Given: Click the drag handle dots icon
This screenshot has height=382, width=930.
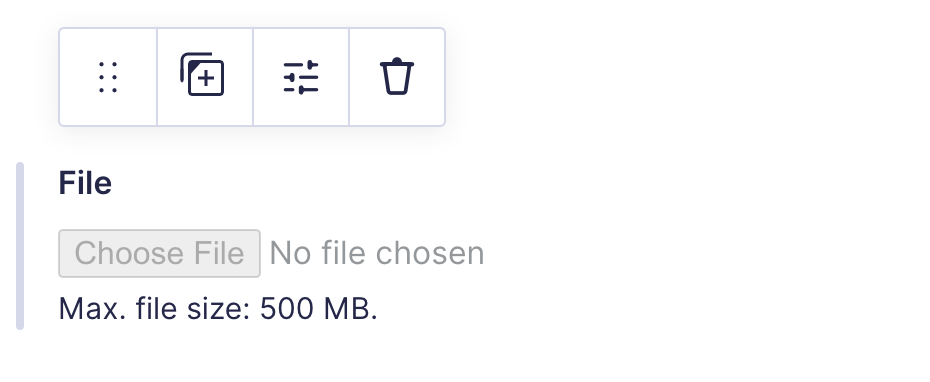Looking at the screenshot, I should (108, 77).
